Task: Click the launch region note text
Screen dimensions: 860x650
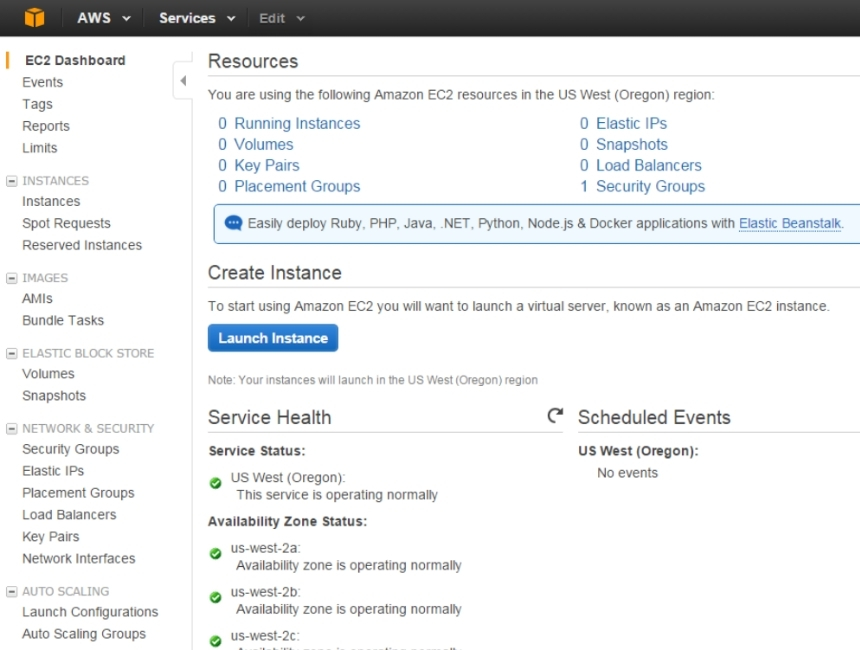Action: [372, 380]
